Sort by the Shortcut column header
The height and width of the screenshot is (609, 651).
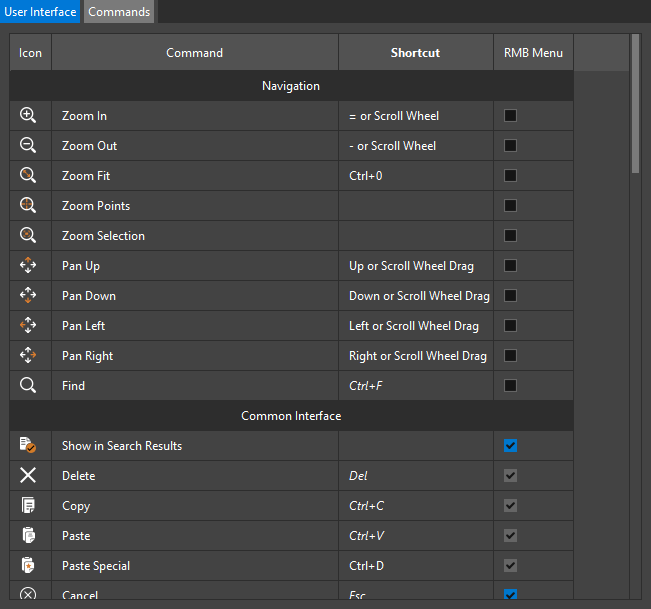click(416, 52)
